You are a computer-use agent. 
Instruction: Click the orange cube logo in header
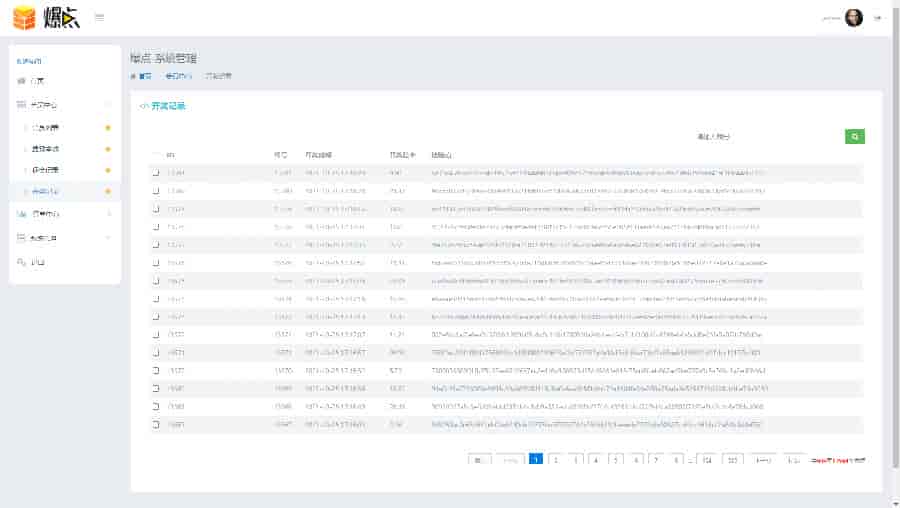pyautogui.click(x=24, y=18)
